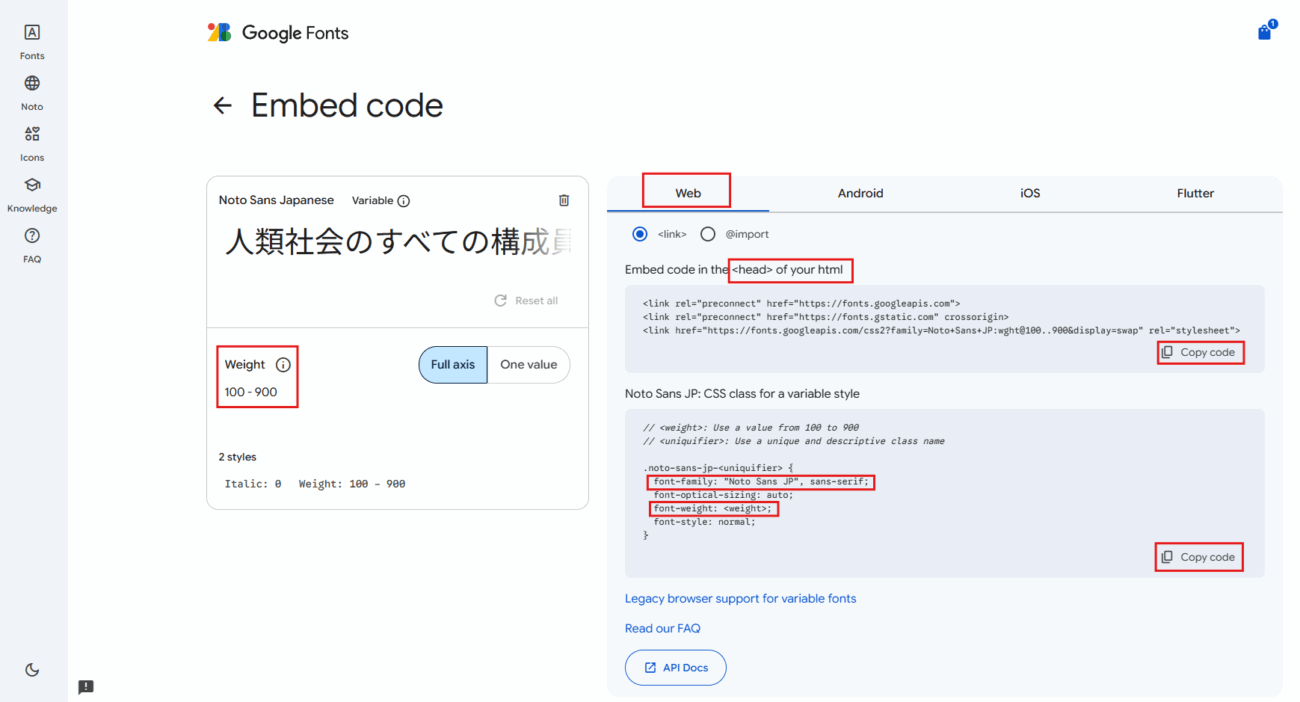1300x702 pixels.
Task: Switch weight to One value
Action: (528, 365)
